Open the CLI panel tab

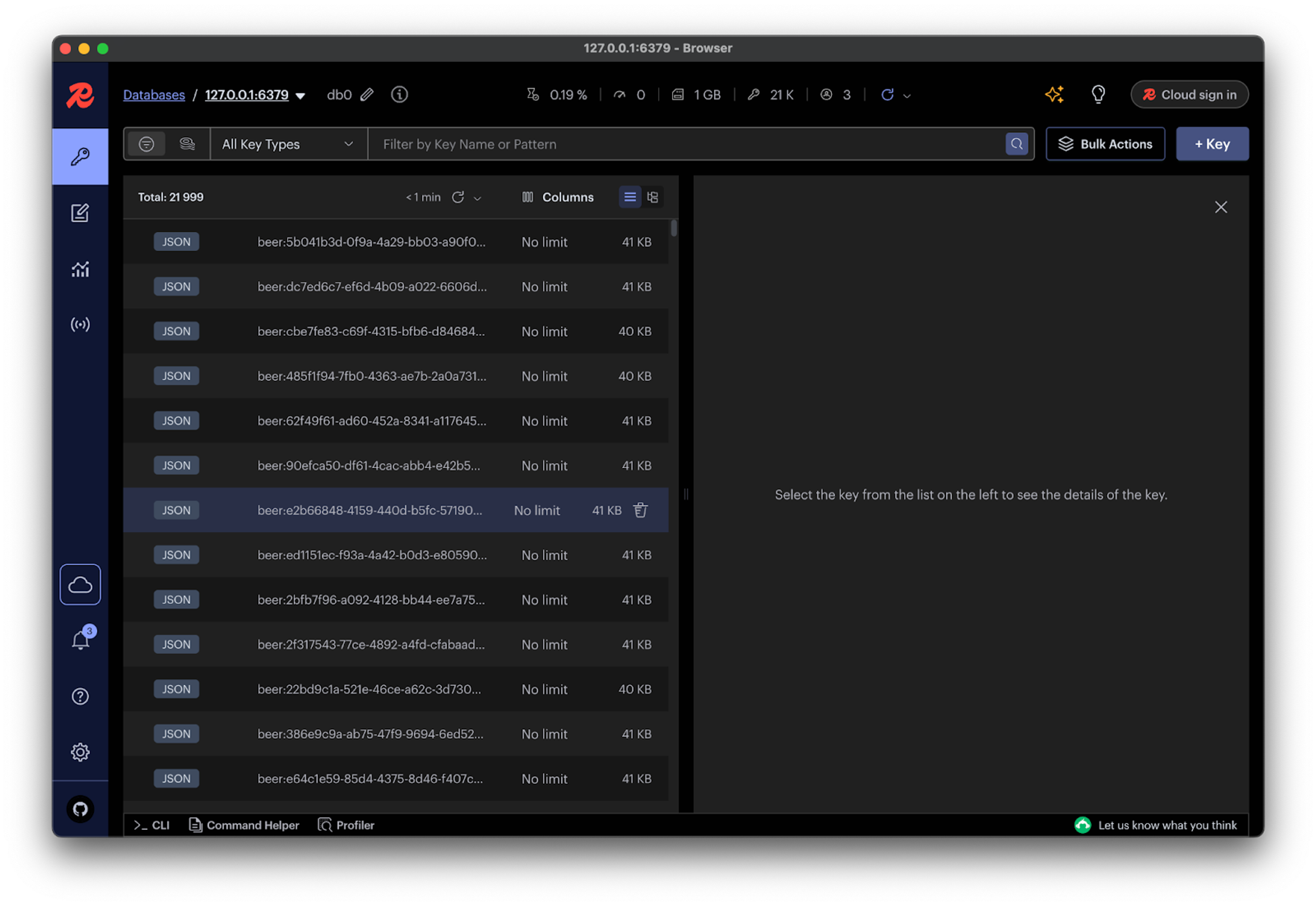[152, 825]
